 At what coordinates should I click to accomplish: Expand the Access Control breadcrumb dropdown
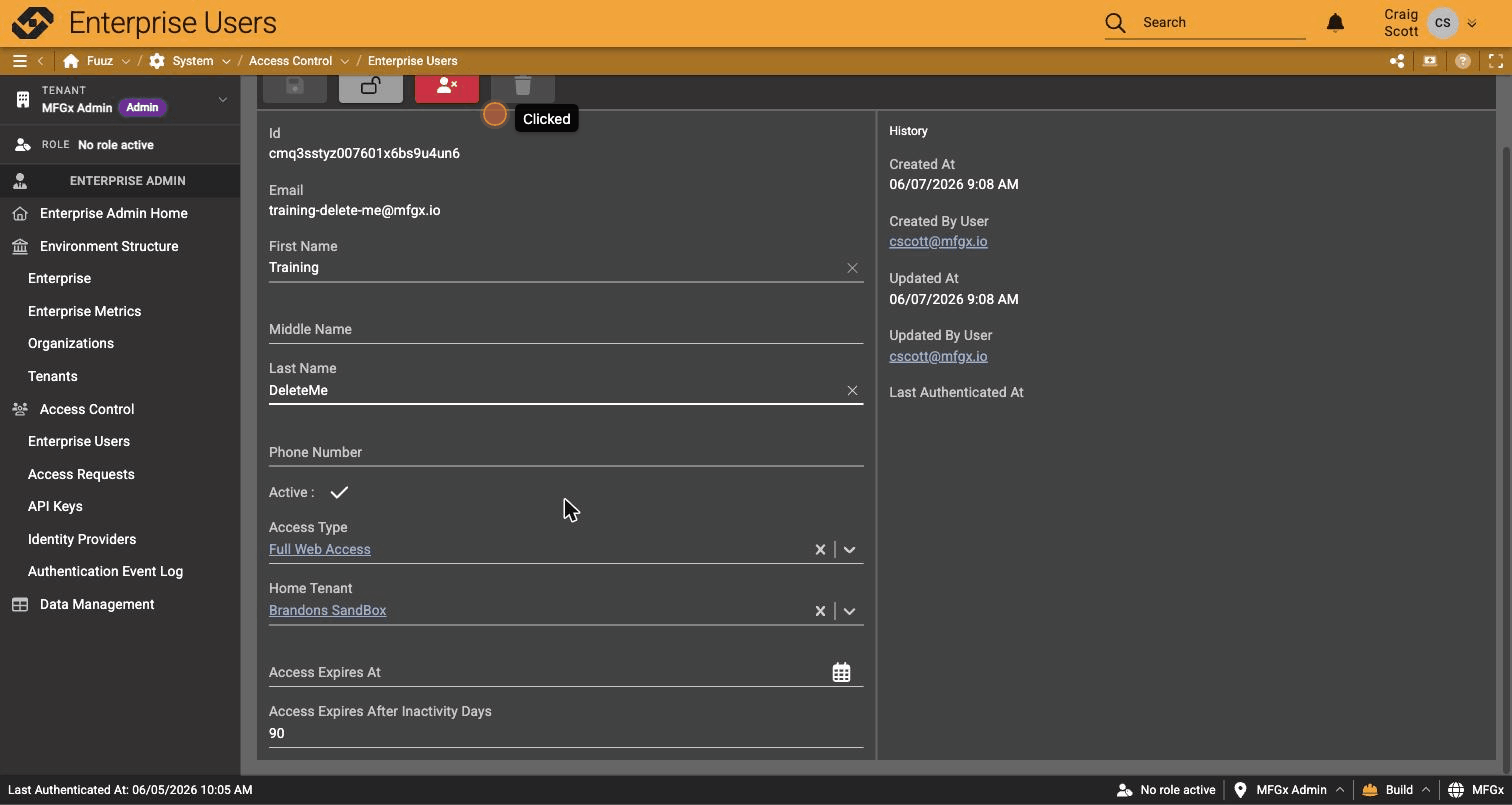coord(345,62)
